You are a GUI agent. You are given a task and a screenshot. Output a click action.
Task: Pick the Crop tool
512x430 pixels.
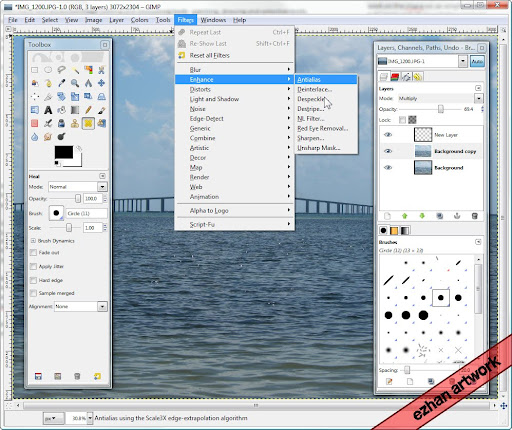[48, 97]
